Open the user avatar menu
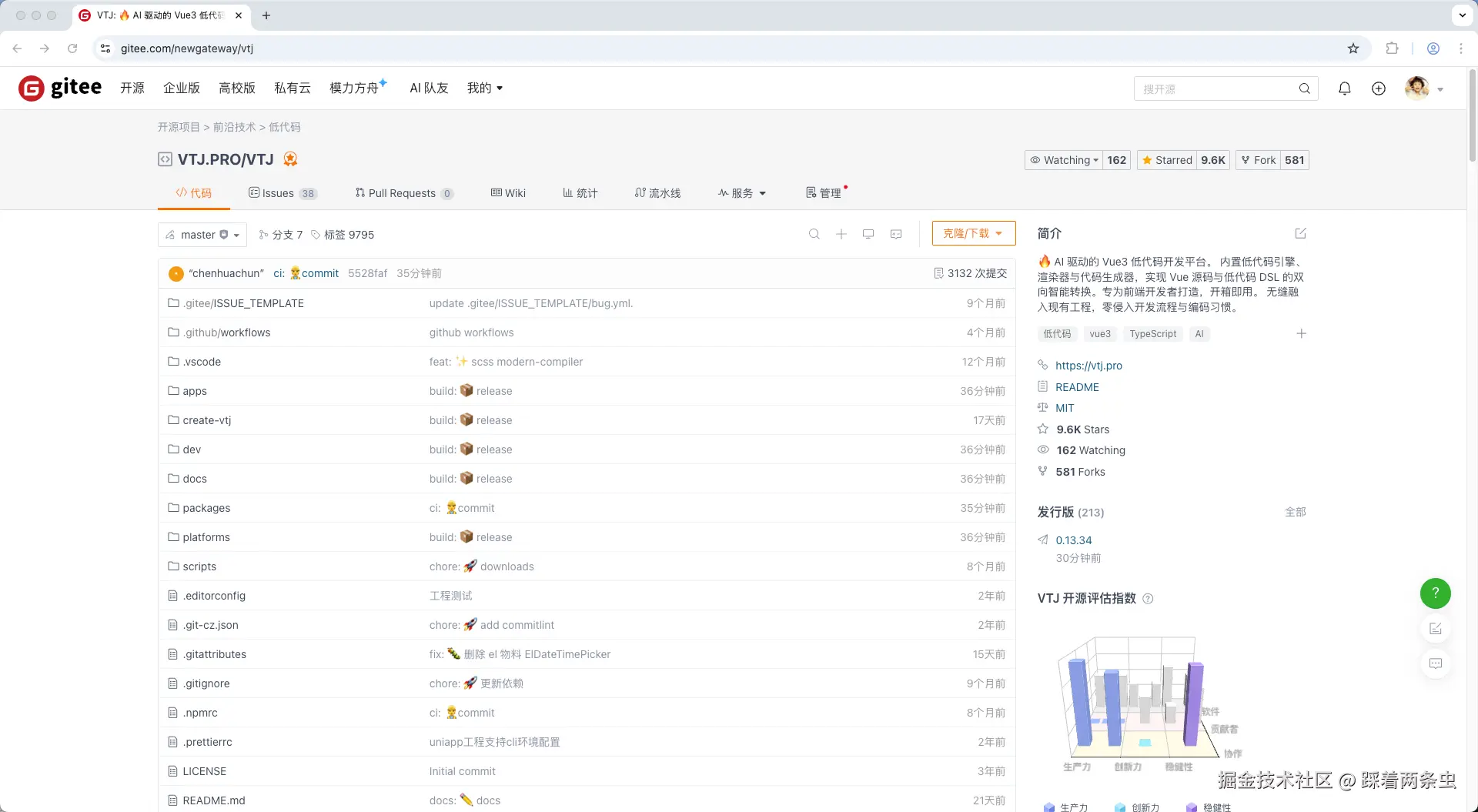The image size is (1478, 812). pyautogui.click(x=1423, y=89)
